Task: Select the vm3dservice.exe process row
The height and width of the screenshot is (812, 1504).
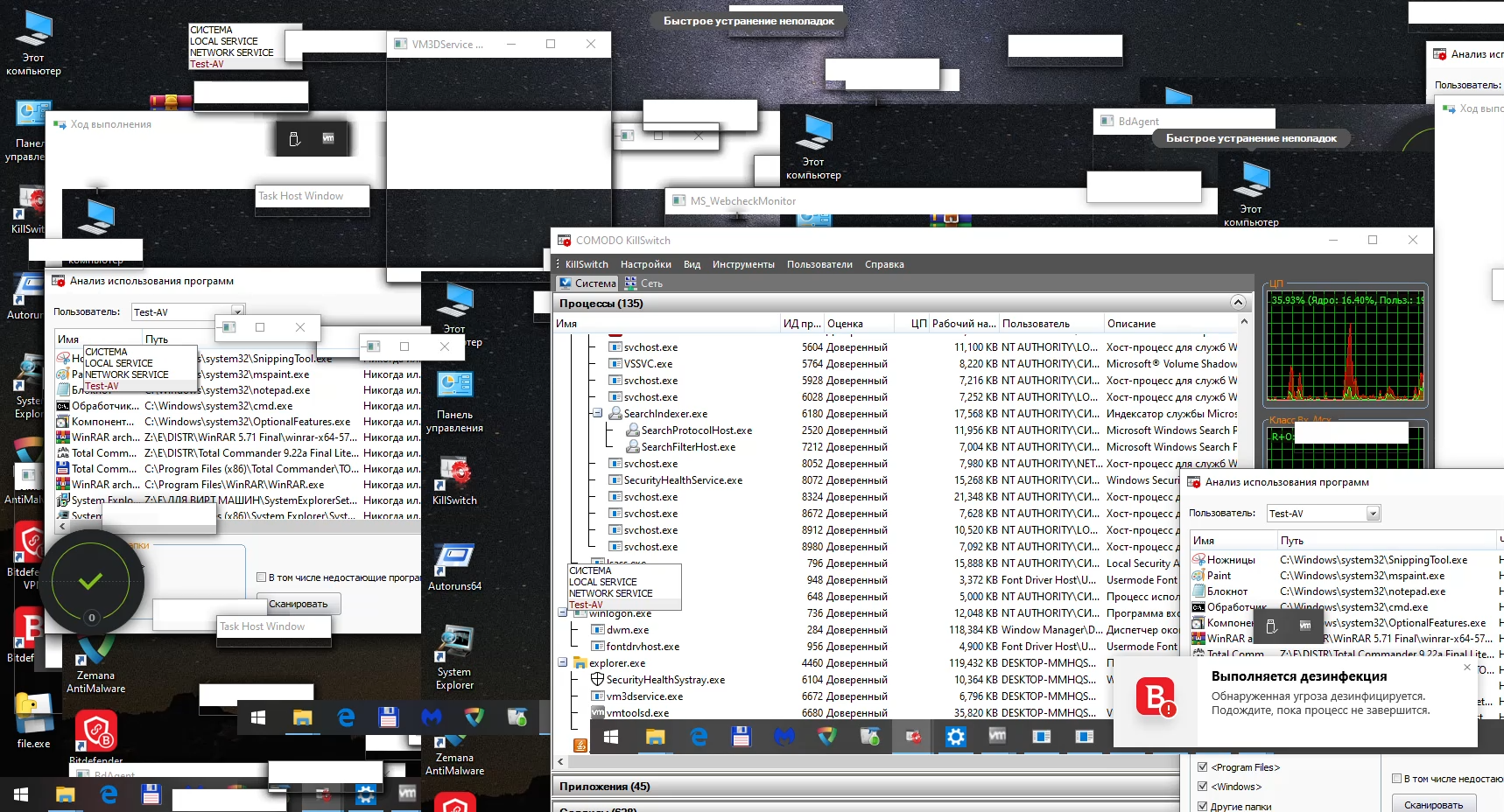Action: [x=896, y=696]
